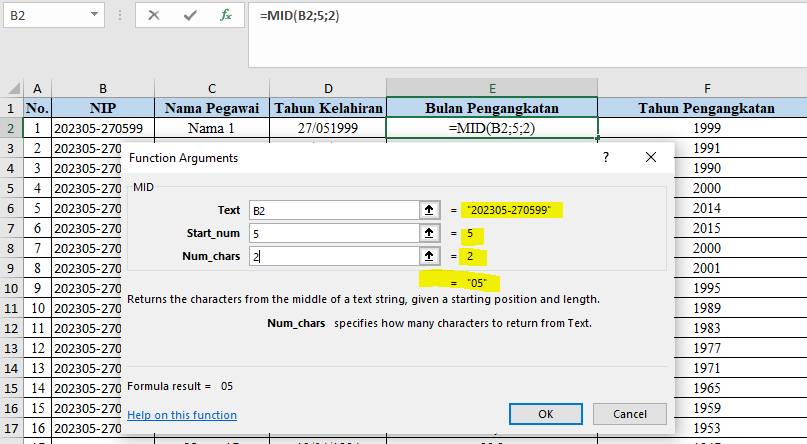
Task: Select row 10 header
Action: (x=11, y=288)
